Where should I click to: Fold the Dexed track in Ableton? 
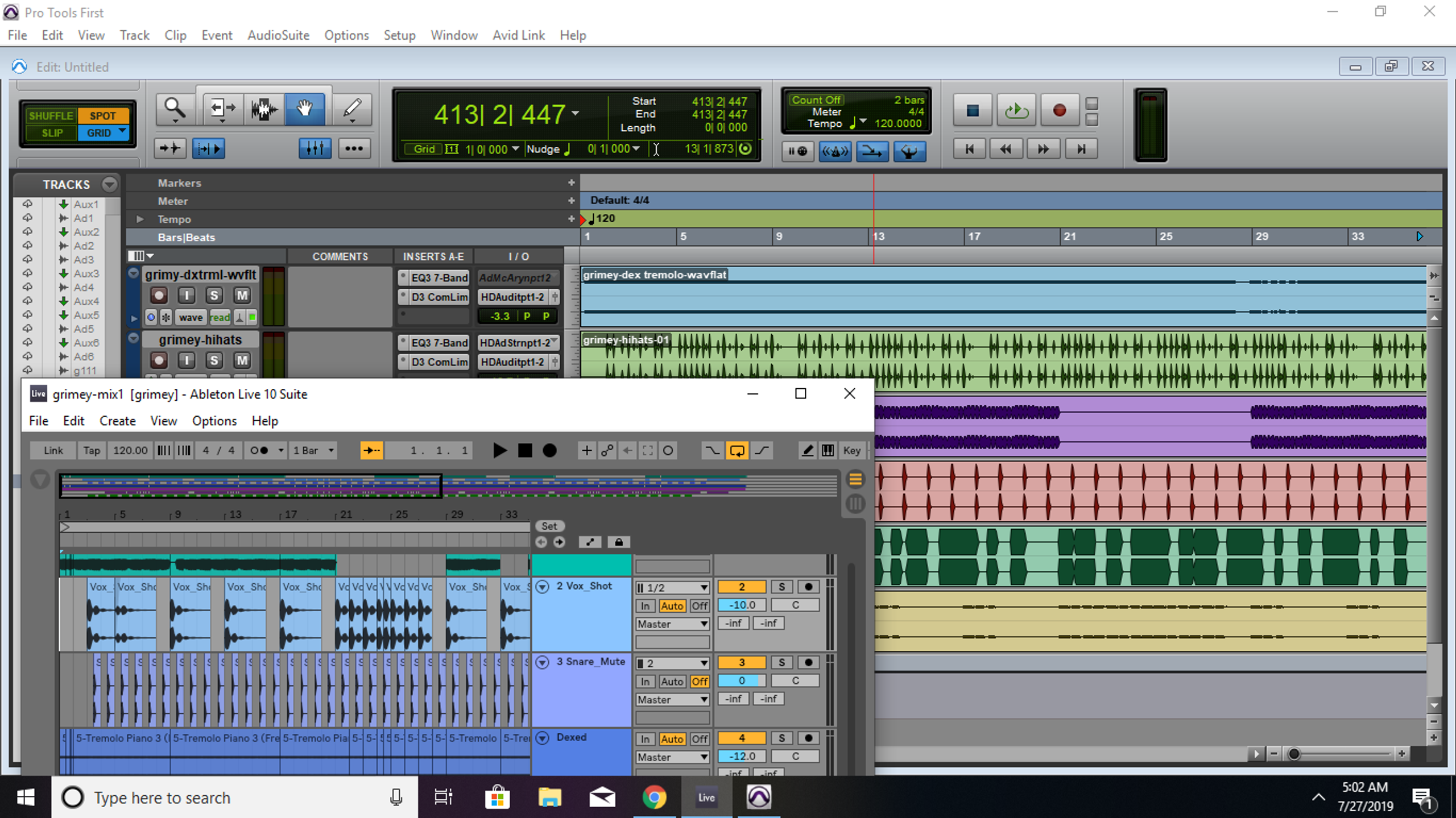543,738
